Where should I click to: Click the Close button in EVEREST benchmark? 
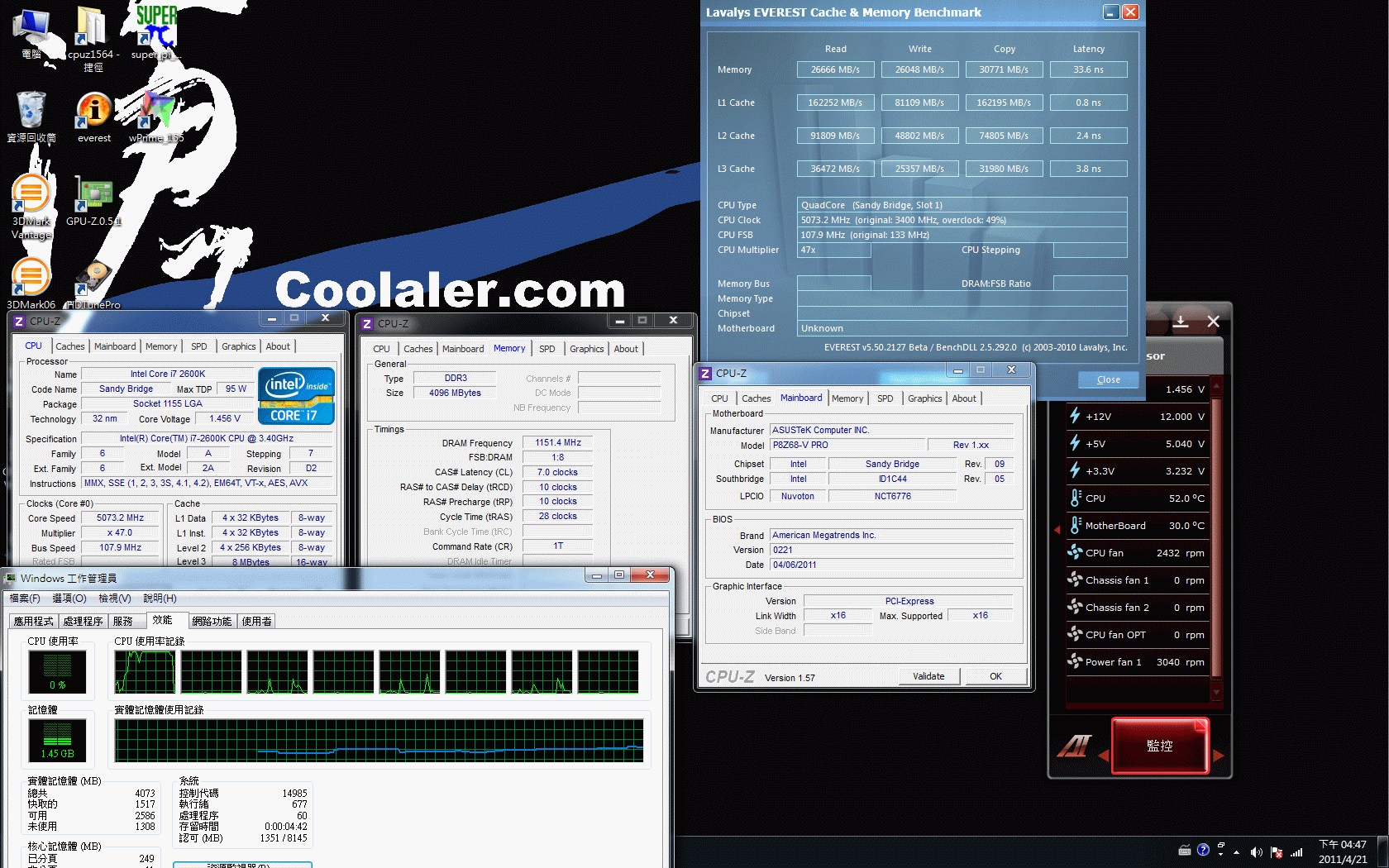point(1108,379)
